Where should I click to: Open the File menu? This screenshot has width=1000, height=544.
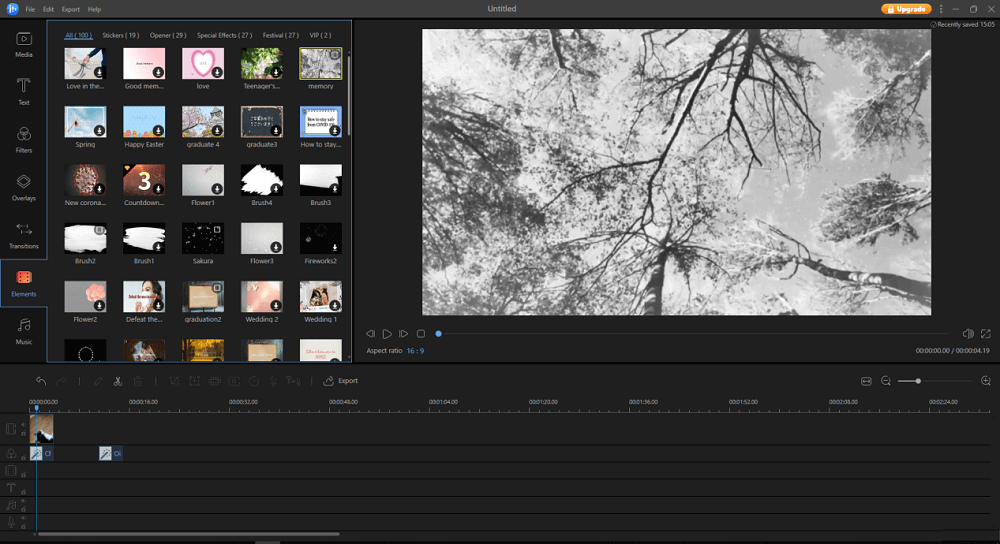(30, 9)
